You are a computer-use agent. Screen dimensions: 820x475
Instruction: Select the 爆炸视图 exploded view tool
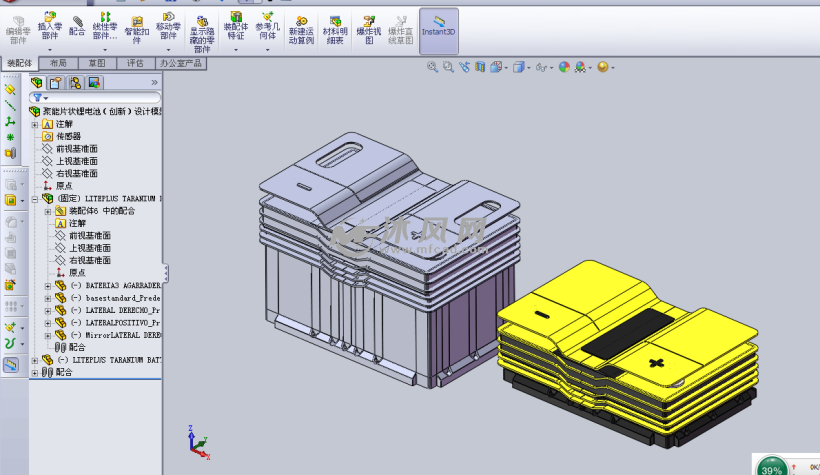(370, 21)
